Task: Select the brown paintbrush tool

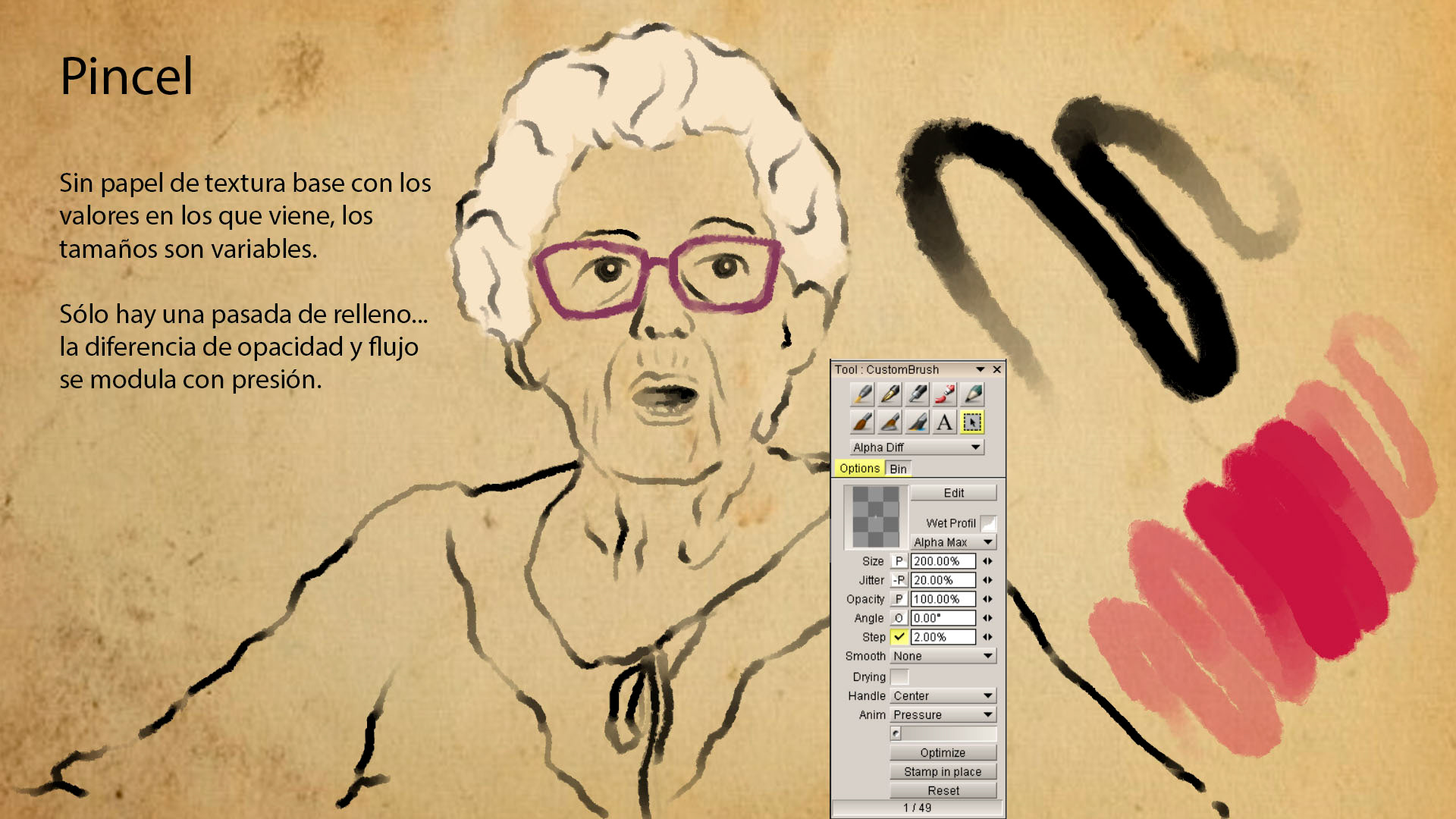Action: coord(863,422)
